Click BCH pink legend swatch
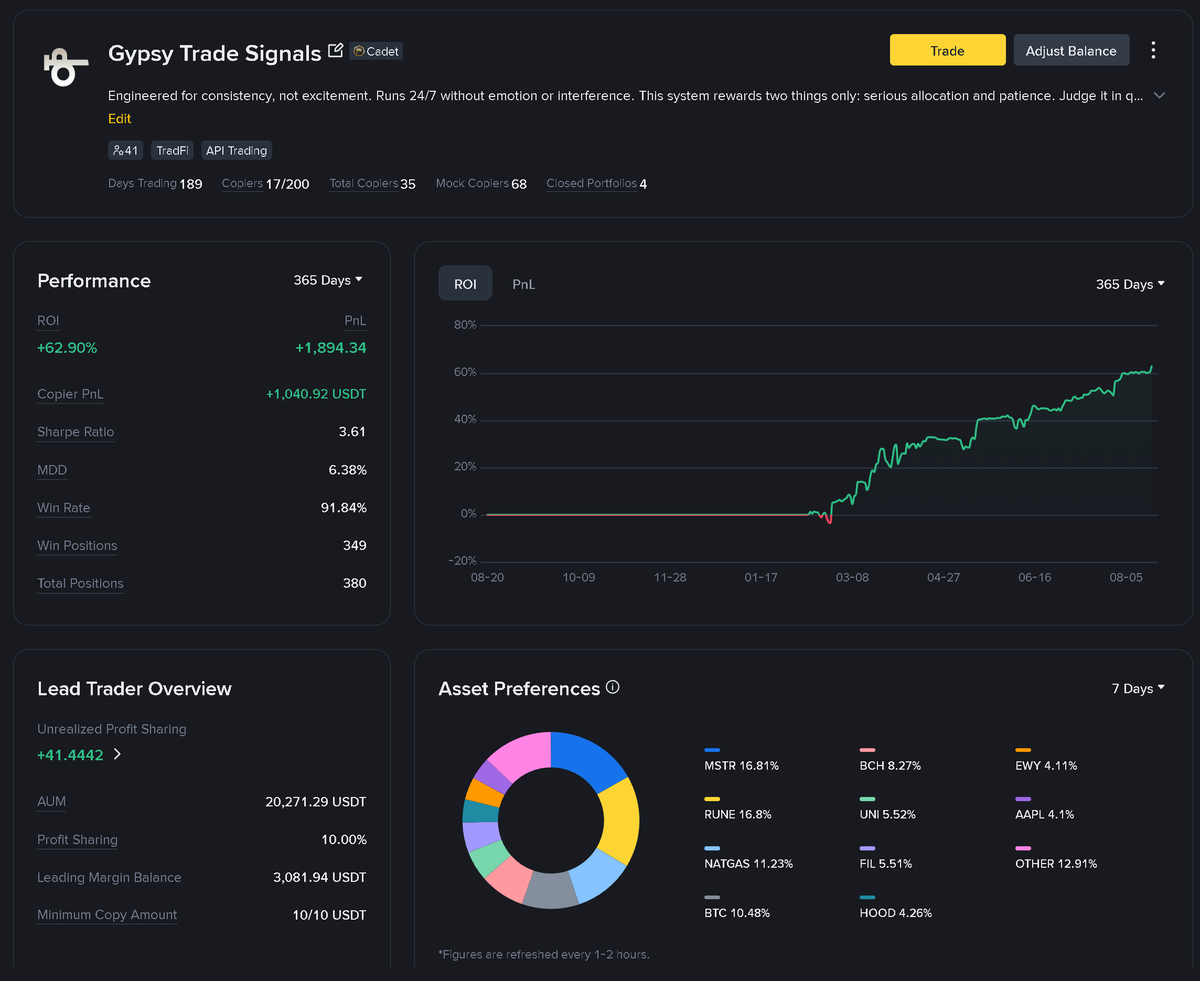Screen dimensions: 1200x981 (867, 749)
